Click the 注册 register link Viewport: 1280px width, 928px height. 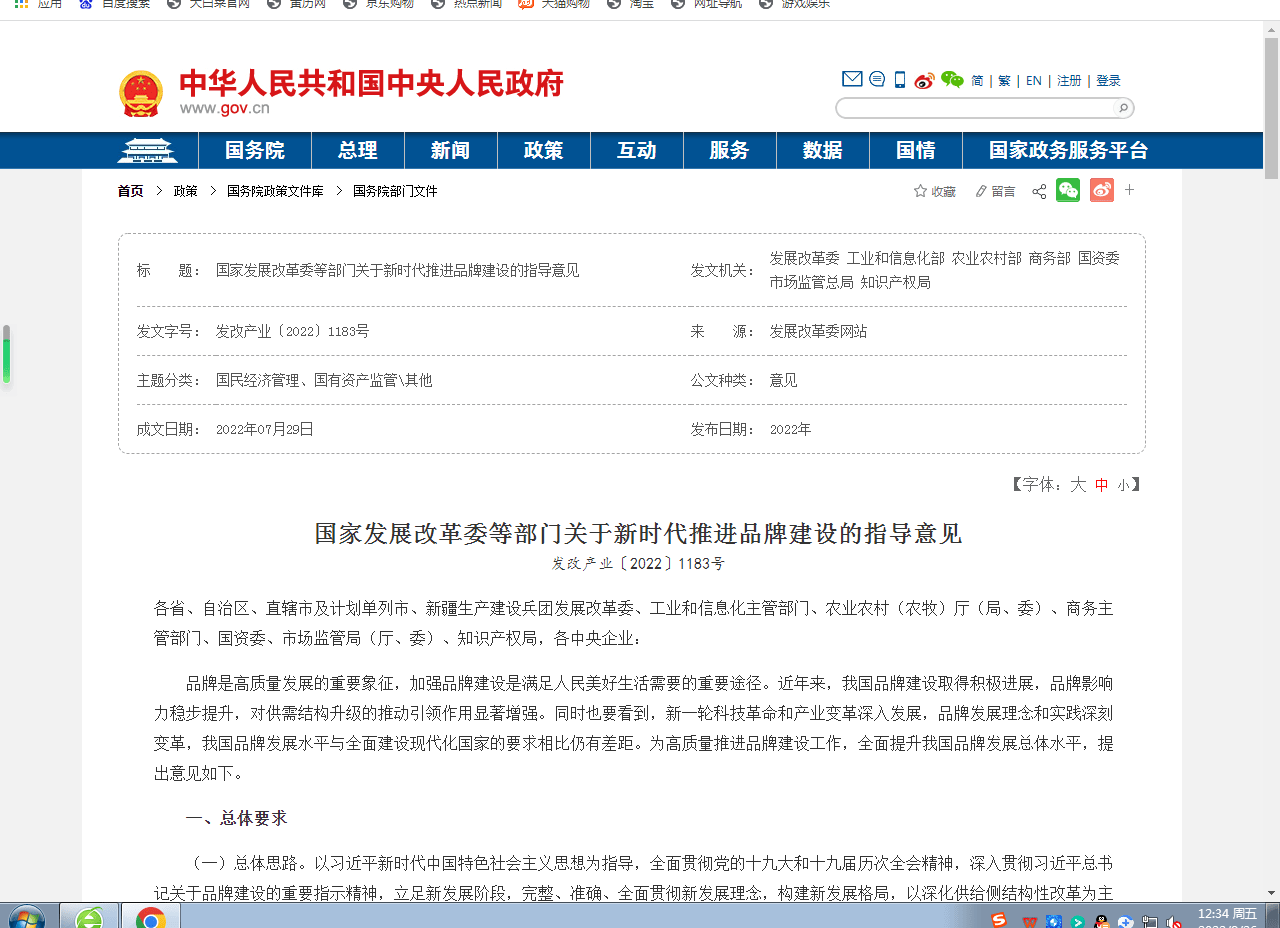coord(1069,81)
